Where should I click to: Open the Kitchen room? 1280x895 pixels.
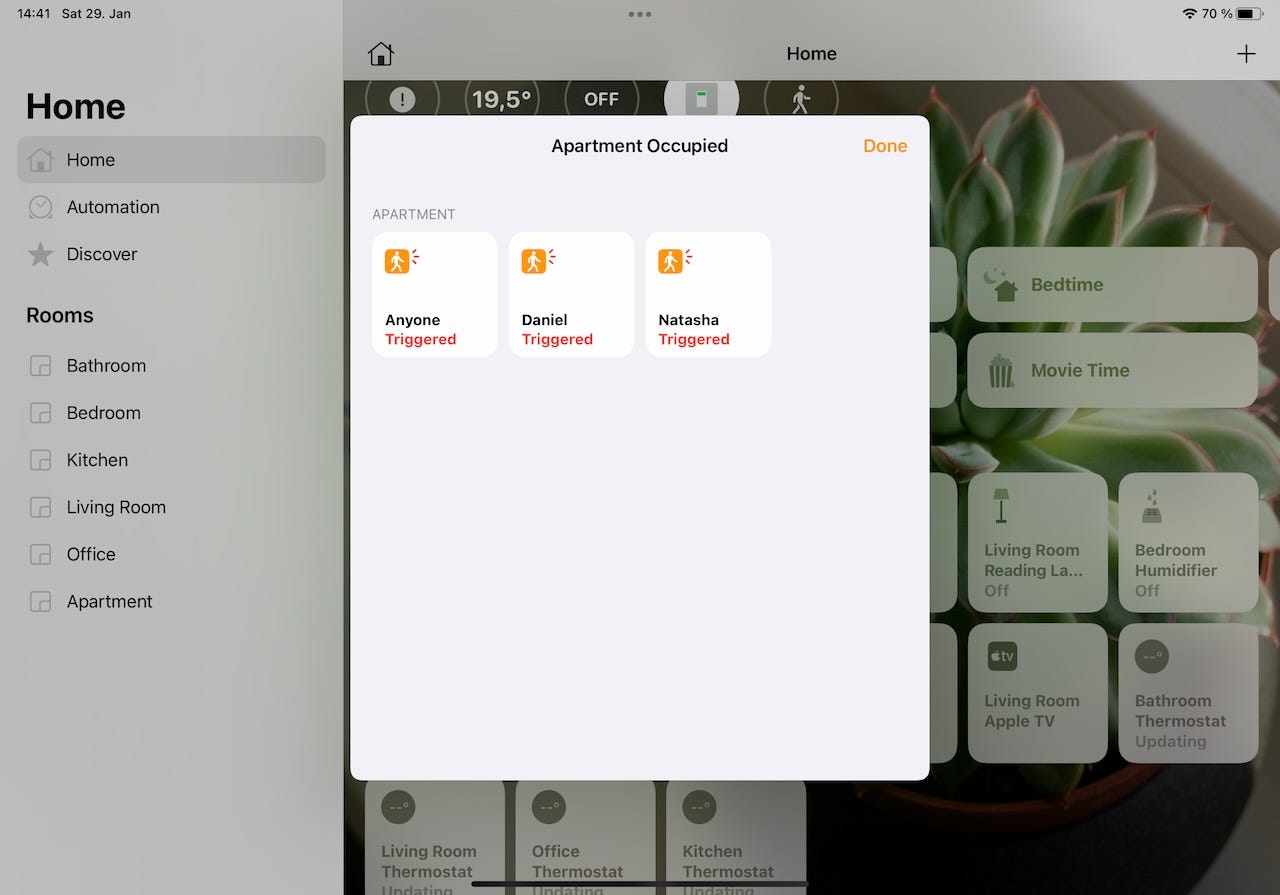point(171,460)
